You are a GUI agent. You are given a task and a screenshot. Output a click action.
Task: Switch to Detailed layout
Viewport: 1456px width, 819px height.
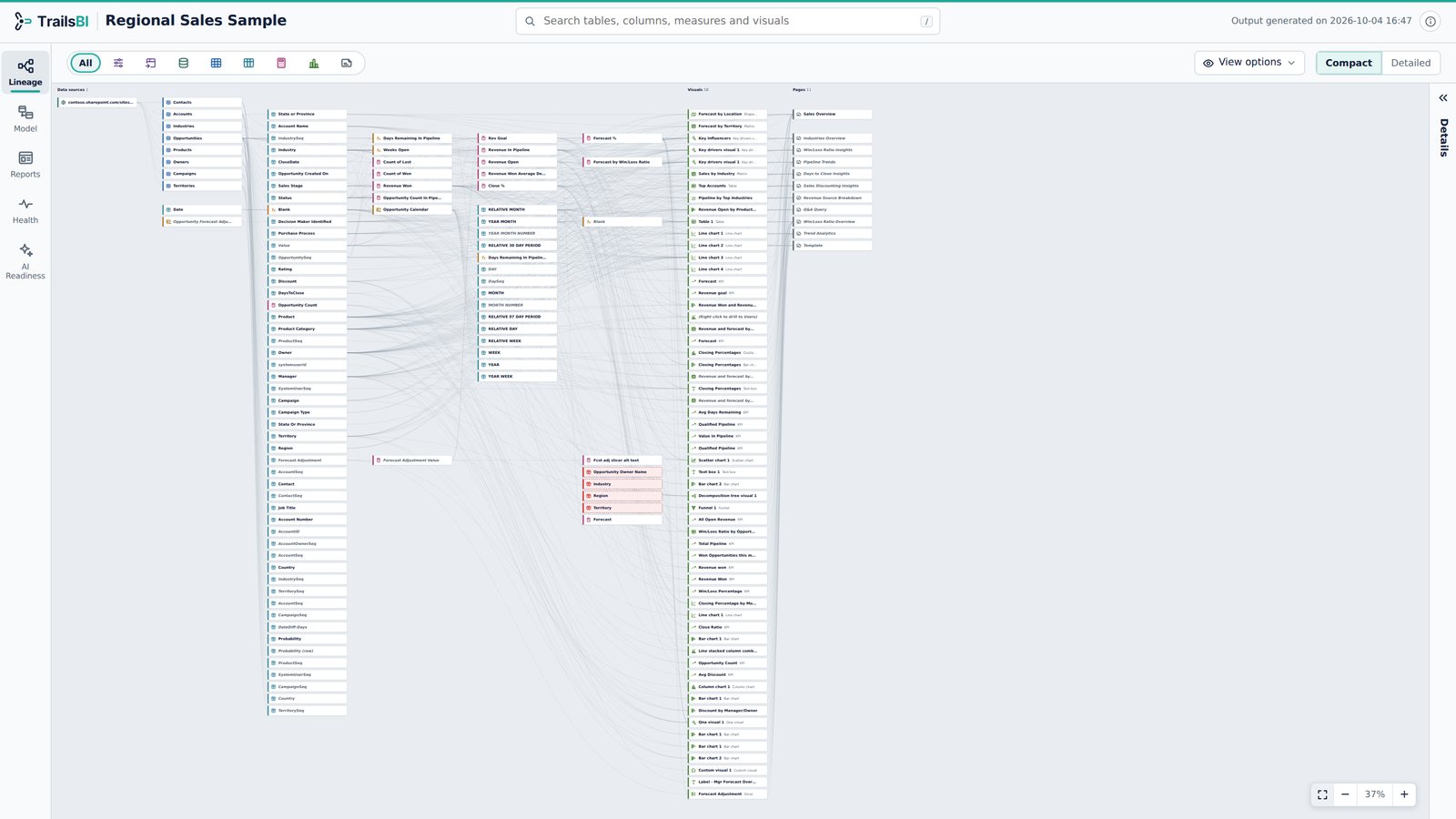(1410, 63)
